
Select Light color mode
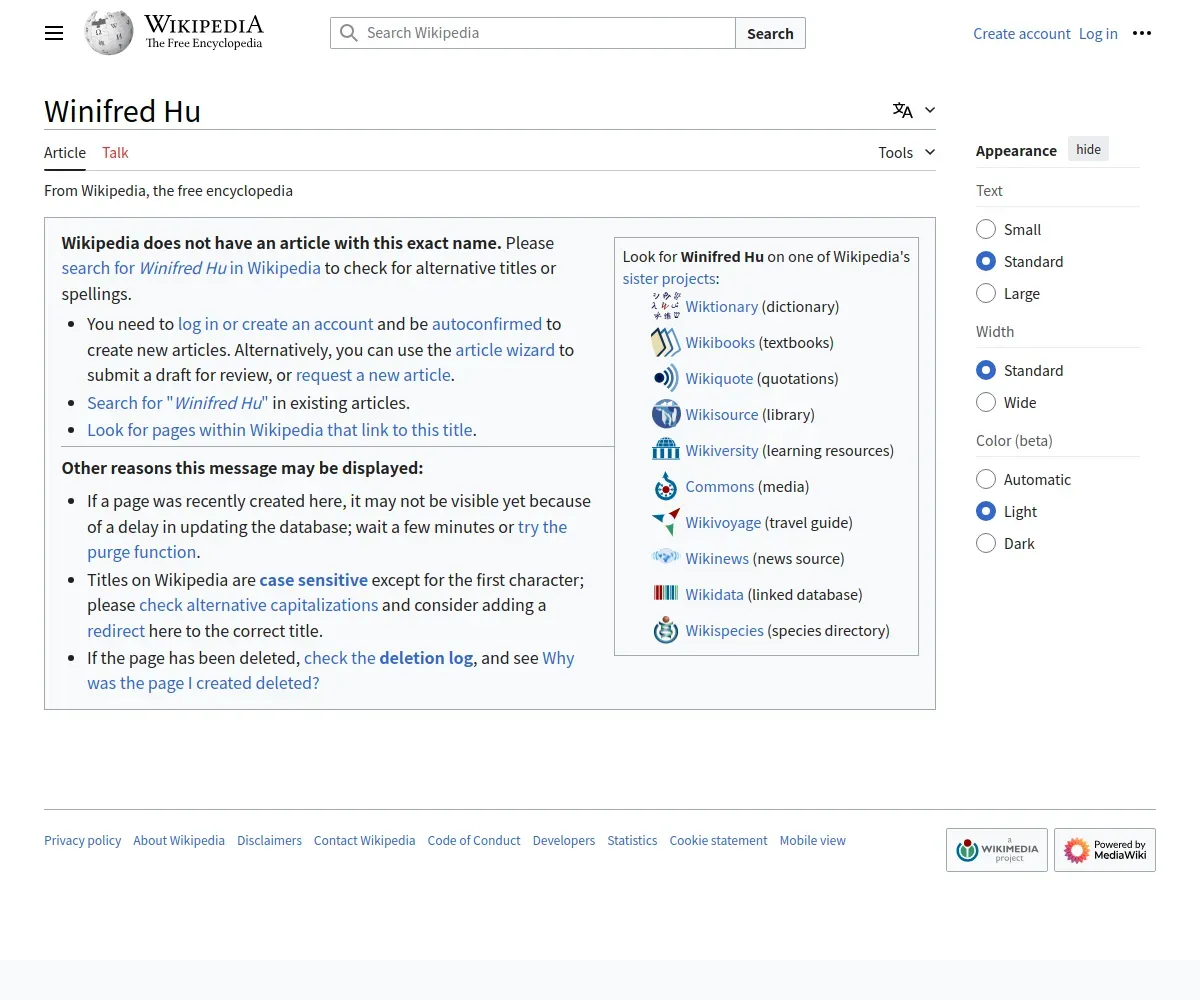click(x=986, y=511)
